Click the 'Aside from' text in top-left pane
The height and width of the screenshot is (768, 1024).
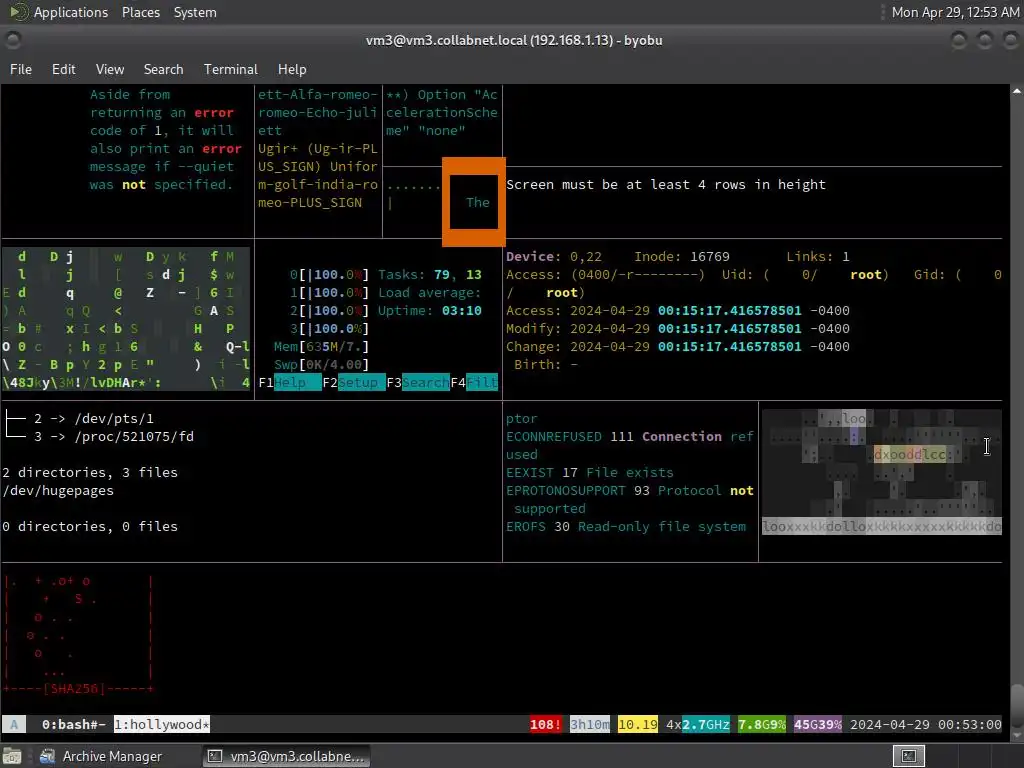[130, 95]
